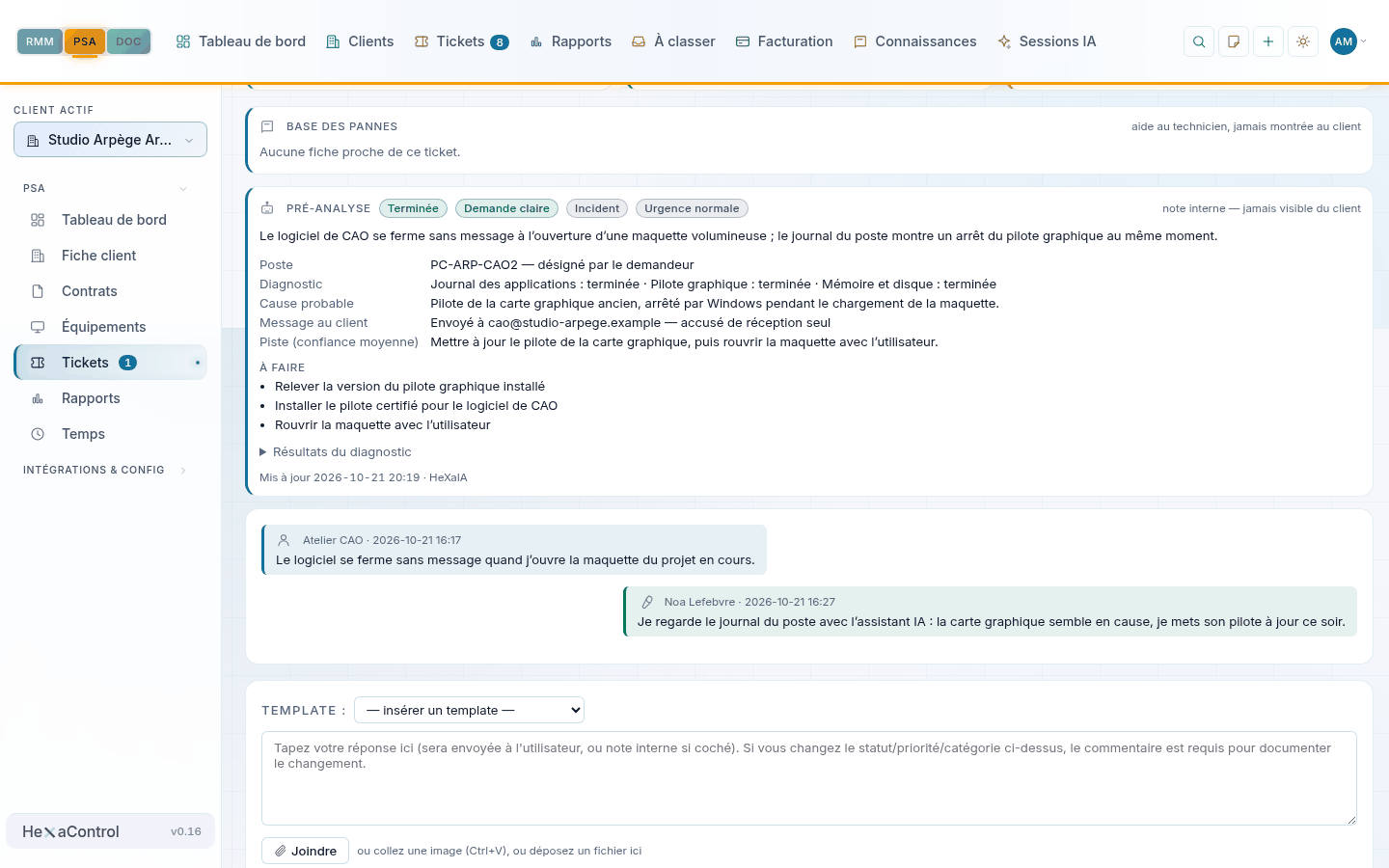Select Tickets in the sidebar
Image resolution: width=1389 pixels, height=868 pixels.
(x=110, y=363)
